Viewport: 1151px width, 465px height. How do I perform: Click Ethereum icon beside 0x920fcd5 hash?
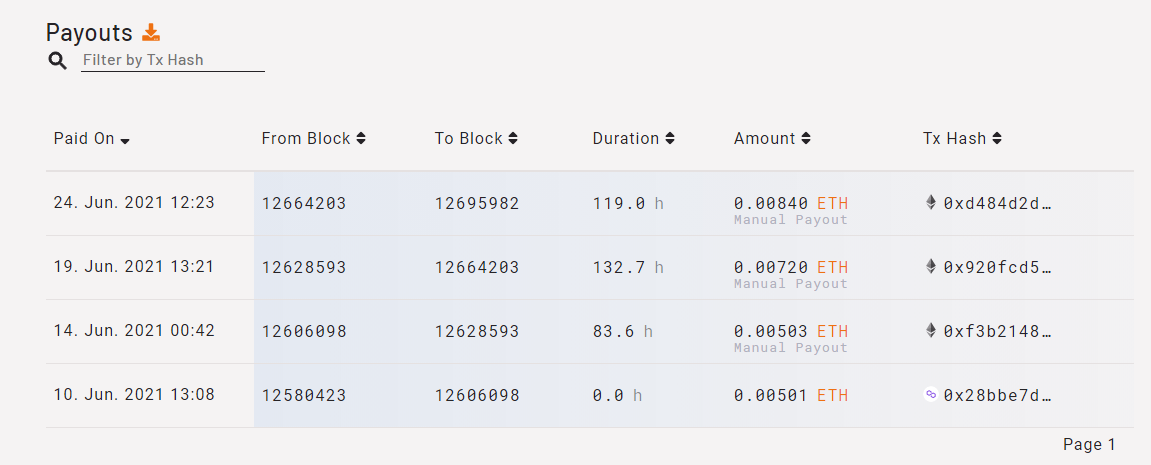pos(931,267)
